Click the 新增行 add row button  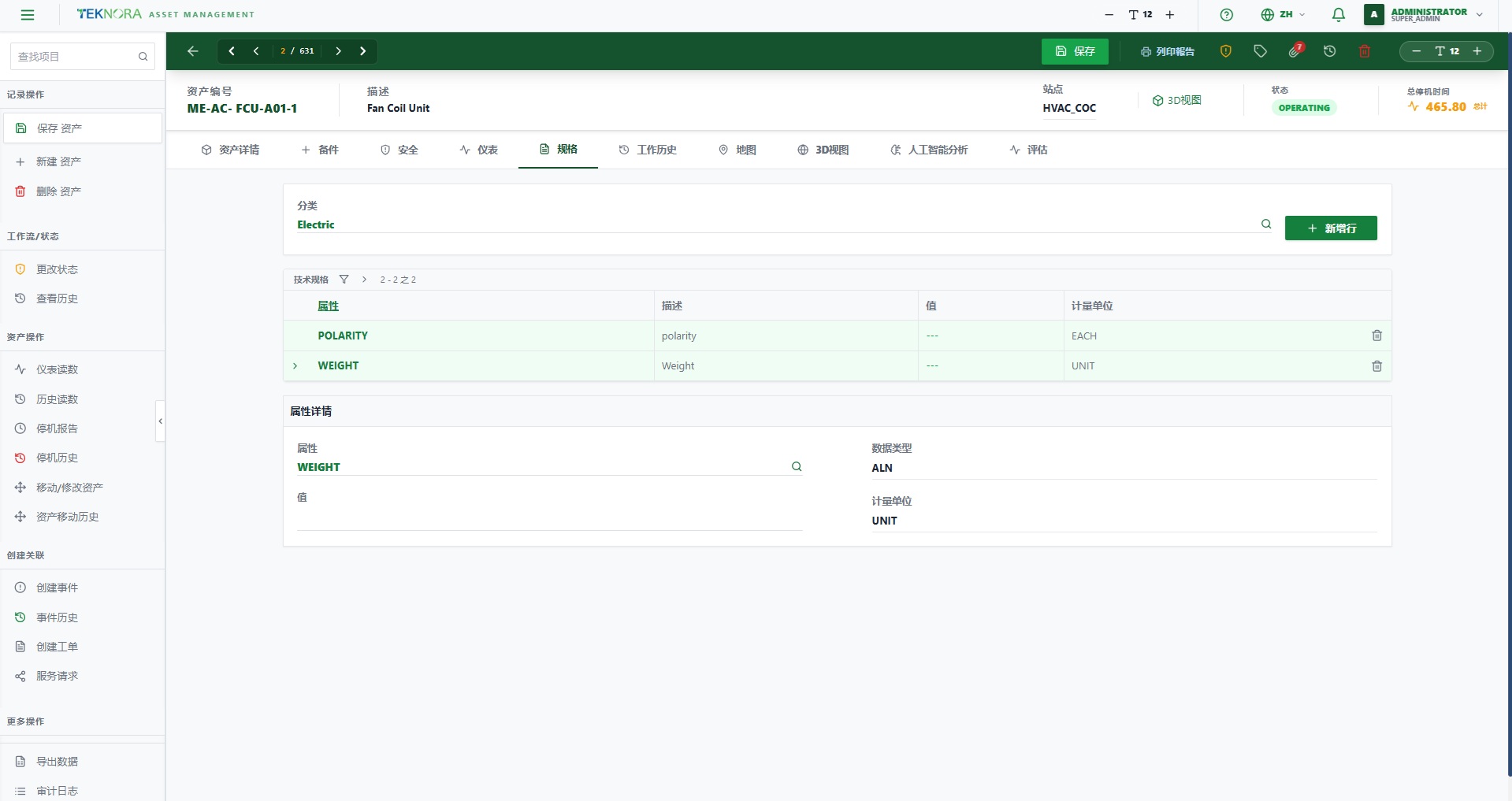click(1331, 228)
